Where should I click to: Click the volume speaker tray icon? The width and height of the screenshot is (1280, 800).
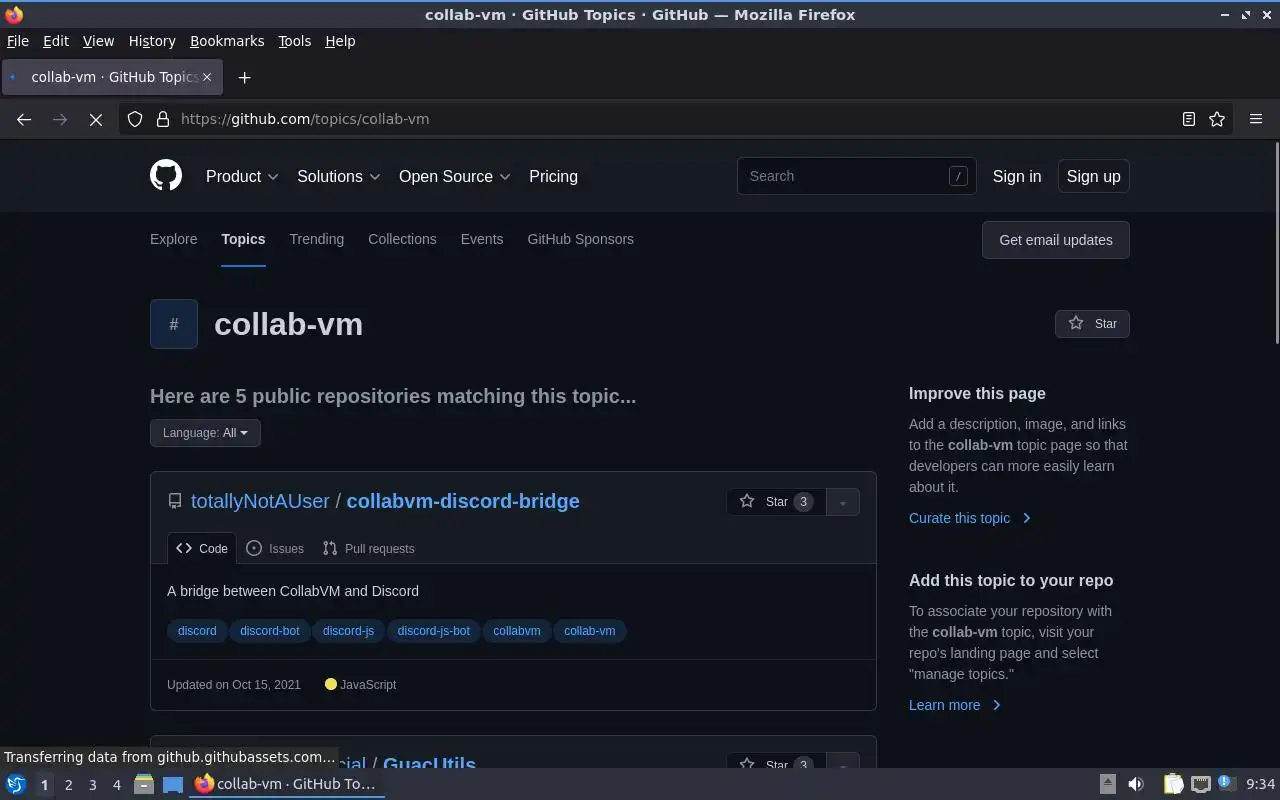(x=1135, y=784)
